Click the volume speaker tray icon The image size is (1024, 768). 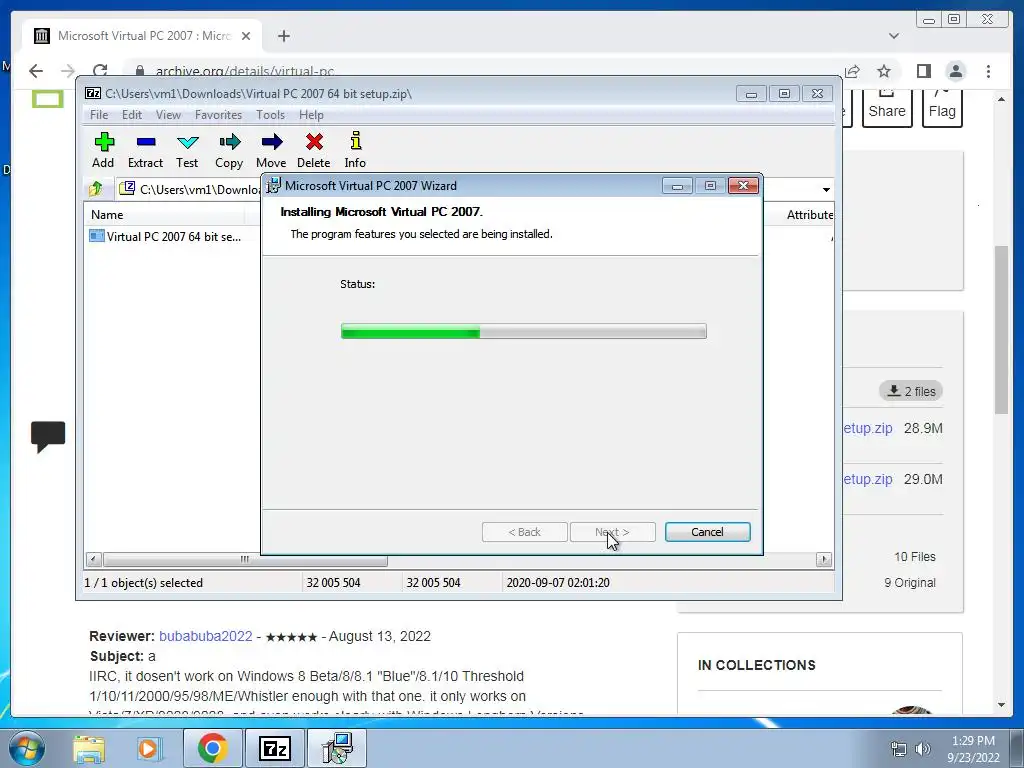point(923,749)
